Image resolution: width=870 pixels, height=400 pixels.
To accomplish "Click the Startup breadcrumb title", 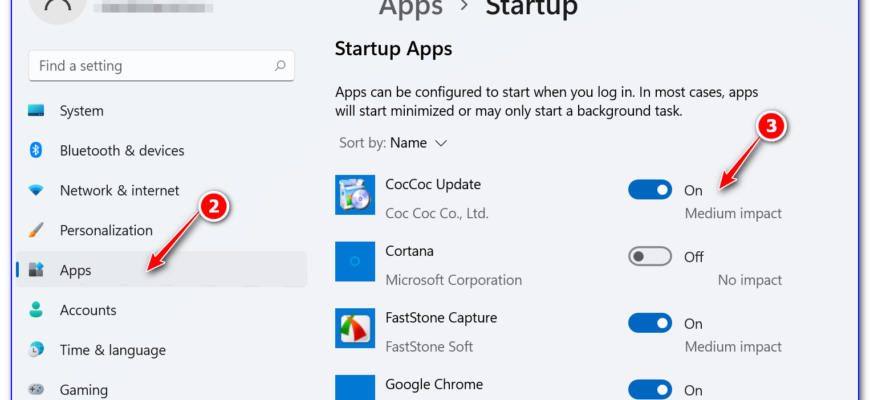I will pyautogui.click(x=532, y=8).
